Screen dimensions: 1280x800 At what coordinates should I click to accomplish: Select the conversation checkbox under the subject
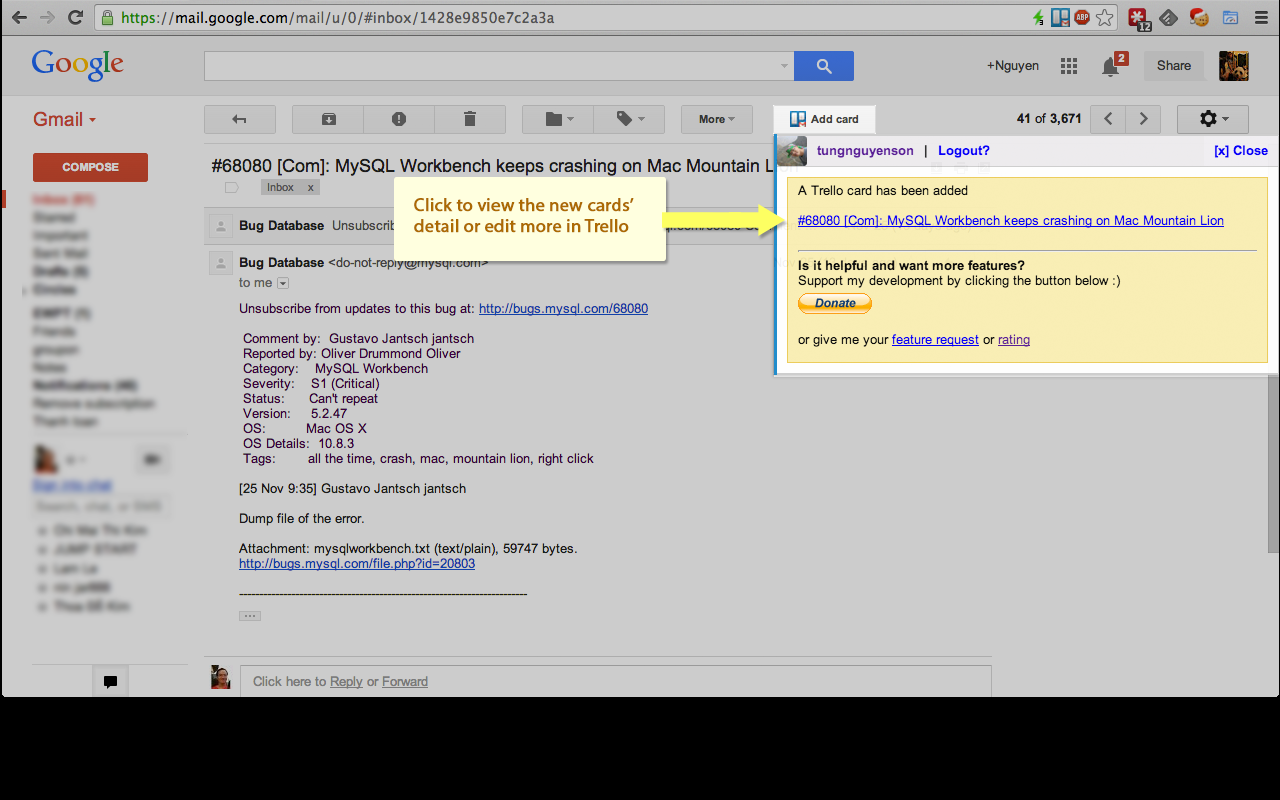coord(231,187)
